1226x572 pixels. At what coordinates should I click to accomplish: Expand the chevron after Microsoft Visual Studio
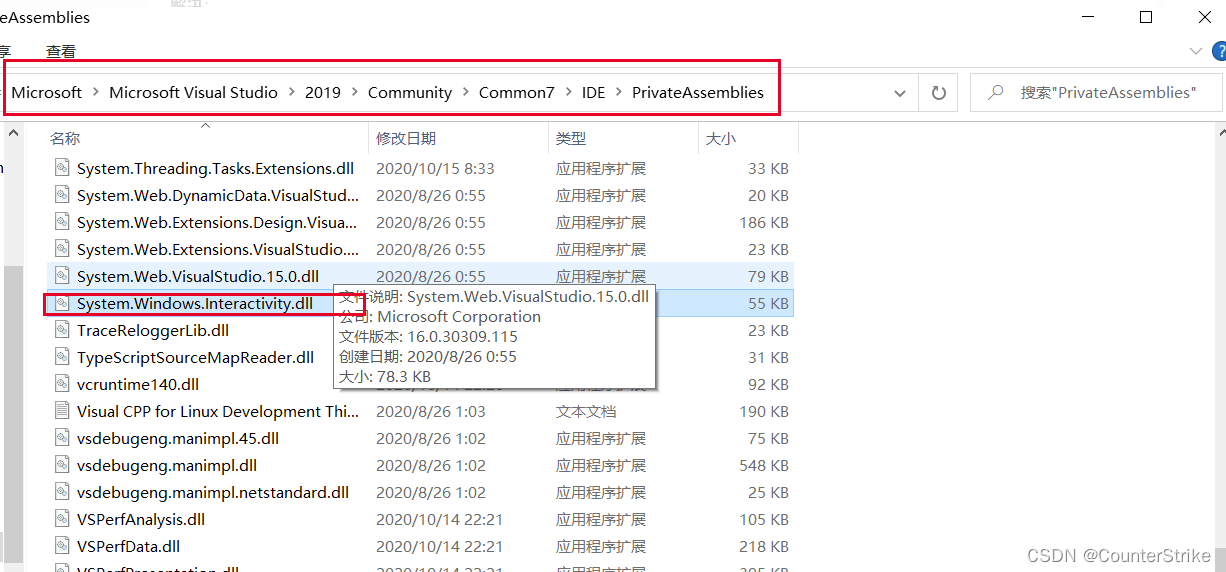(292, 92)
